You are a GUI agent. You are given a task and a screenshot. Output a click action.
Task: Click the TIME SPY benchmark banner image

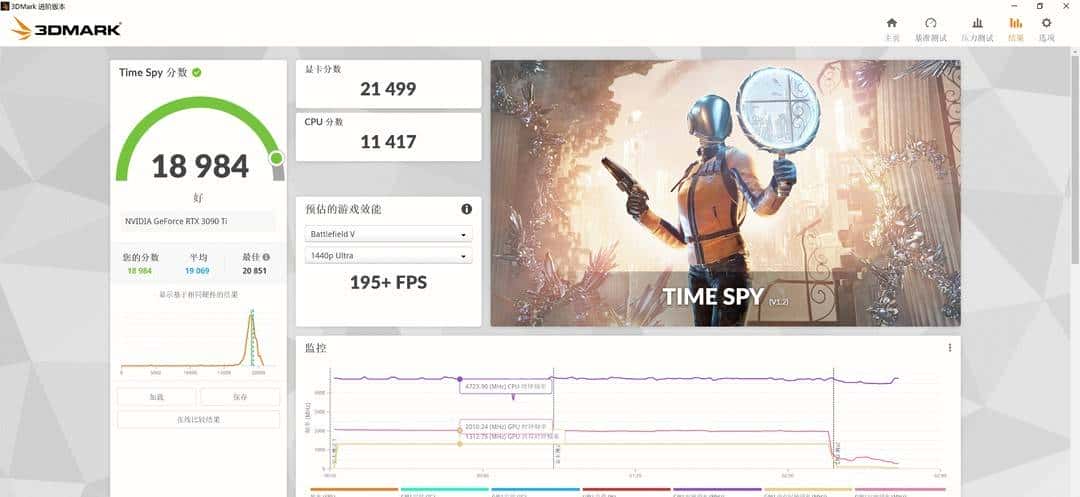[x=725, y=193]
